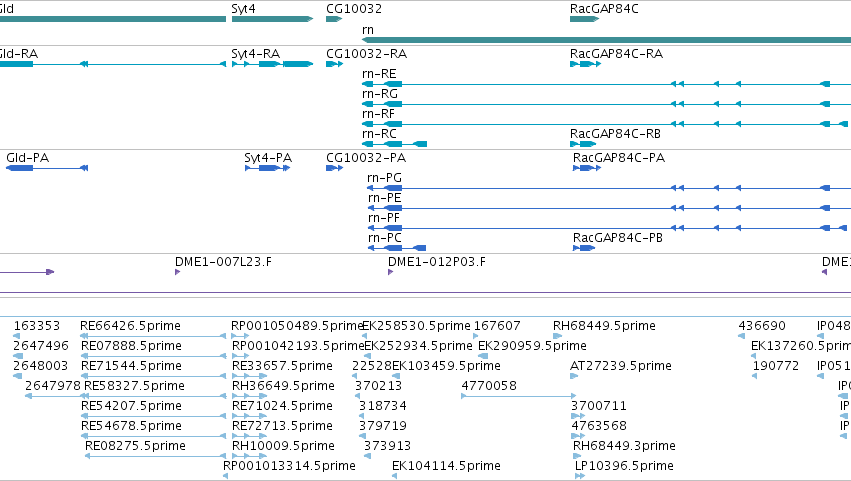851x481 pixels.
Task: Click the CG10032-RA transcript label
Action: coord(366,54)
